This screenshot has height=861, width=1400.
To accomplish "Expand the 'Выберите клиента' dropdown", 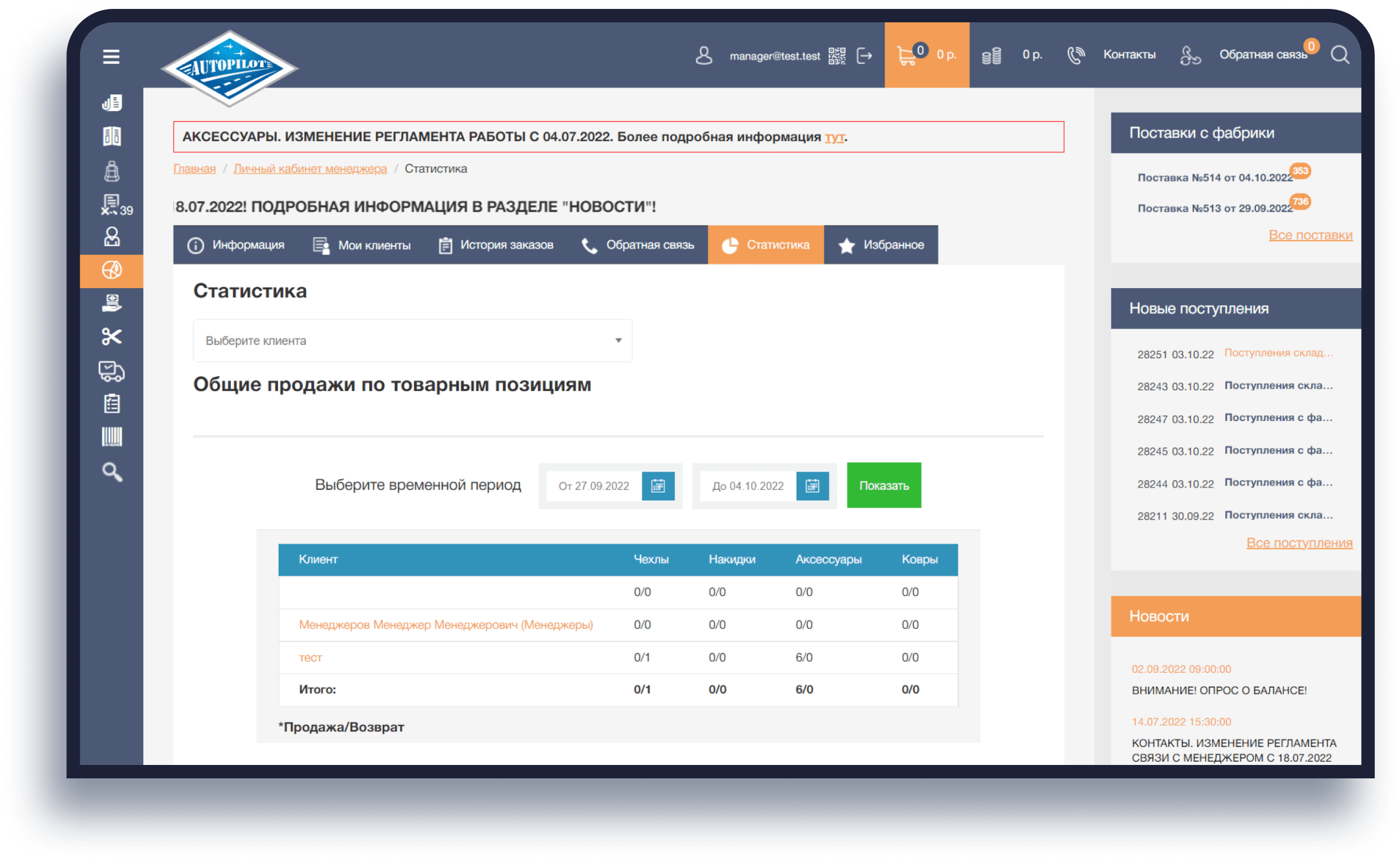I will [413, 341].
